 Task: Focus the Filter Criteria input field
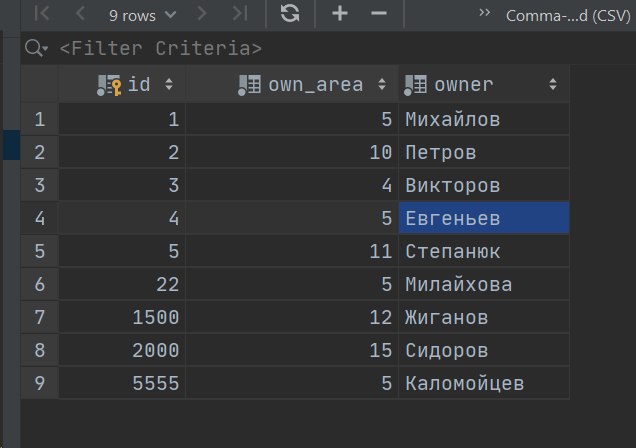[161, 48]
